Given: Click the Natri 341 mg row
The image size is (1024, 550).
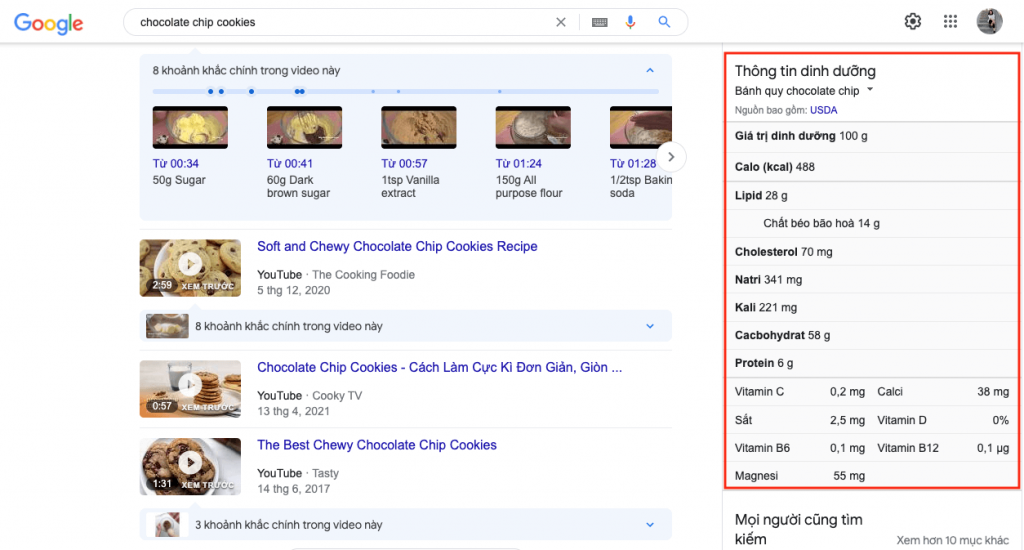Looking at the screenshot, I should tap(871, 280).
